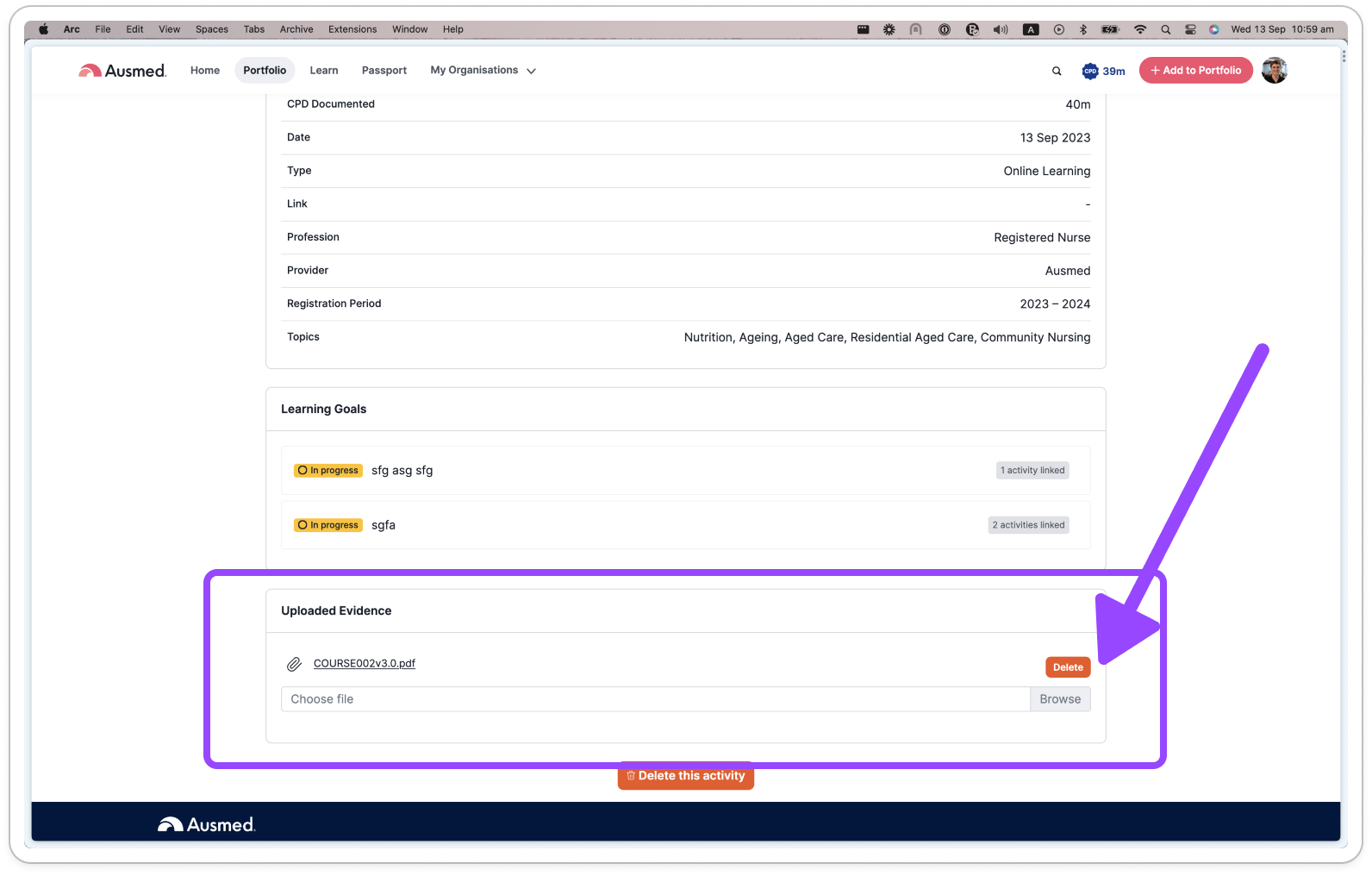Open the Archive menu
Screen dimensions: 1372x876
pyautogui.click(x=296, y=29)
